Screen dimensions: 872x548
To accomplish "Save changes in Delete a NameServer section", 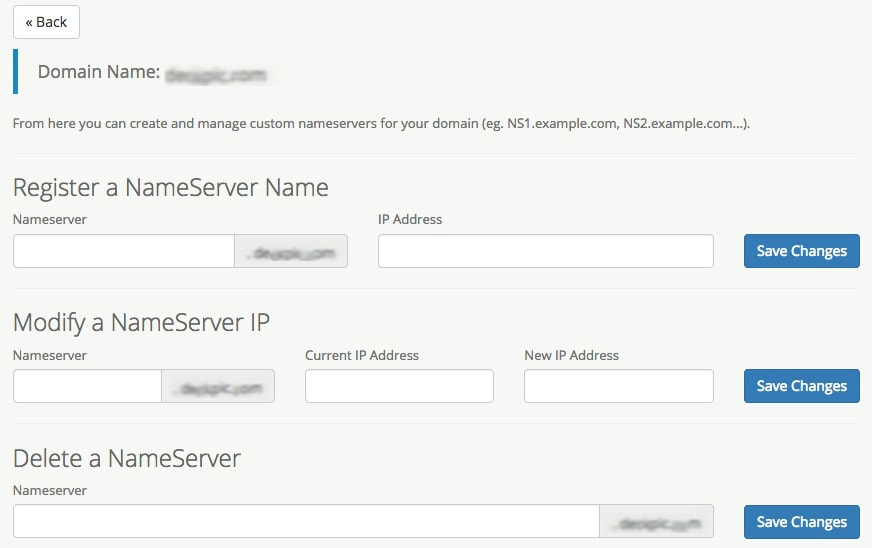I will (x=801, y=522).
